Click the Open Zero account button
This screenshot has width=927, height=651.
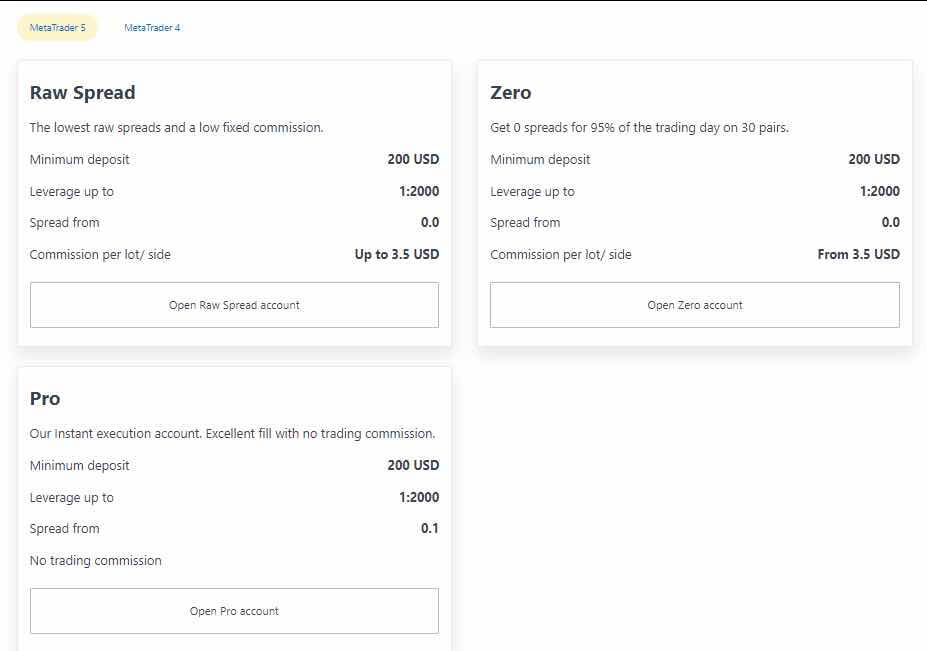(x=694, y=305)
